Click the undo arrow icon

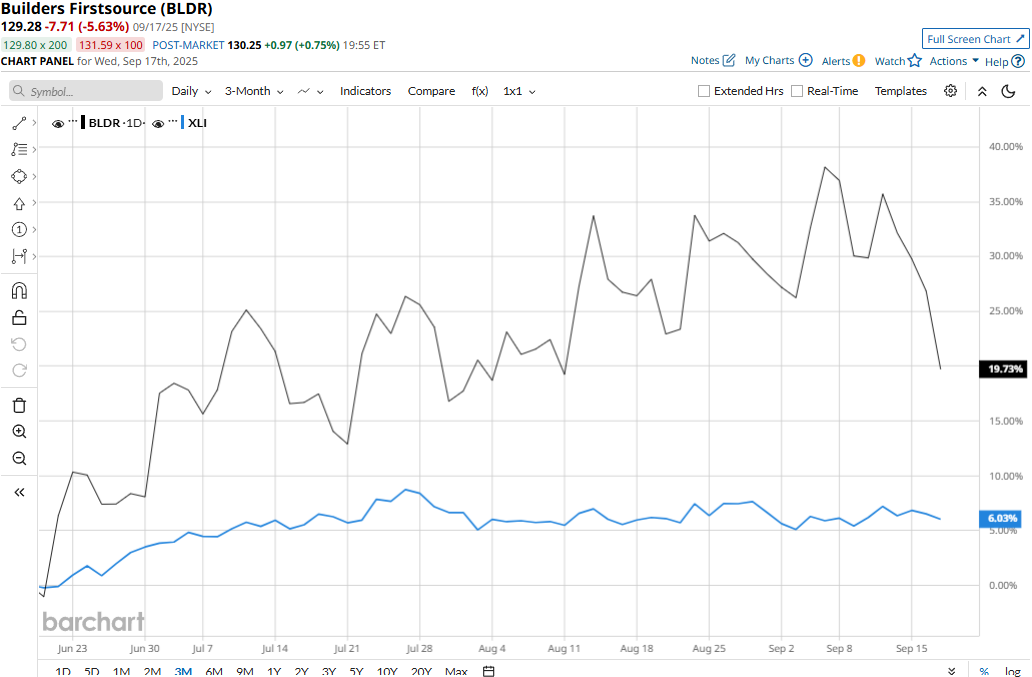(19, 344)
